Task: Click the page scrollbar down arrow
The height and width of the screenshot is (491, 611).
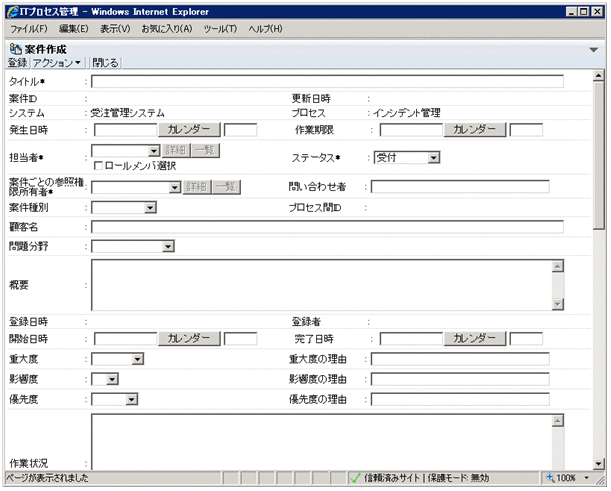Action: (599, 464)
